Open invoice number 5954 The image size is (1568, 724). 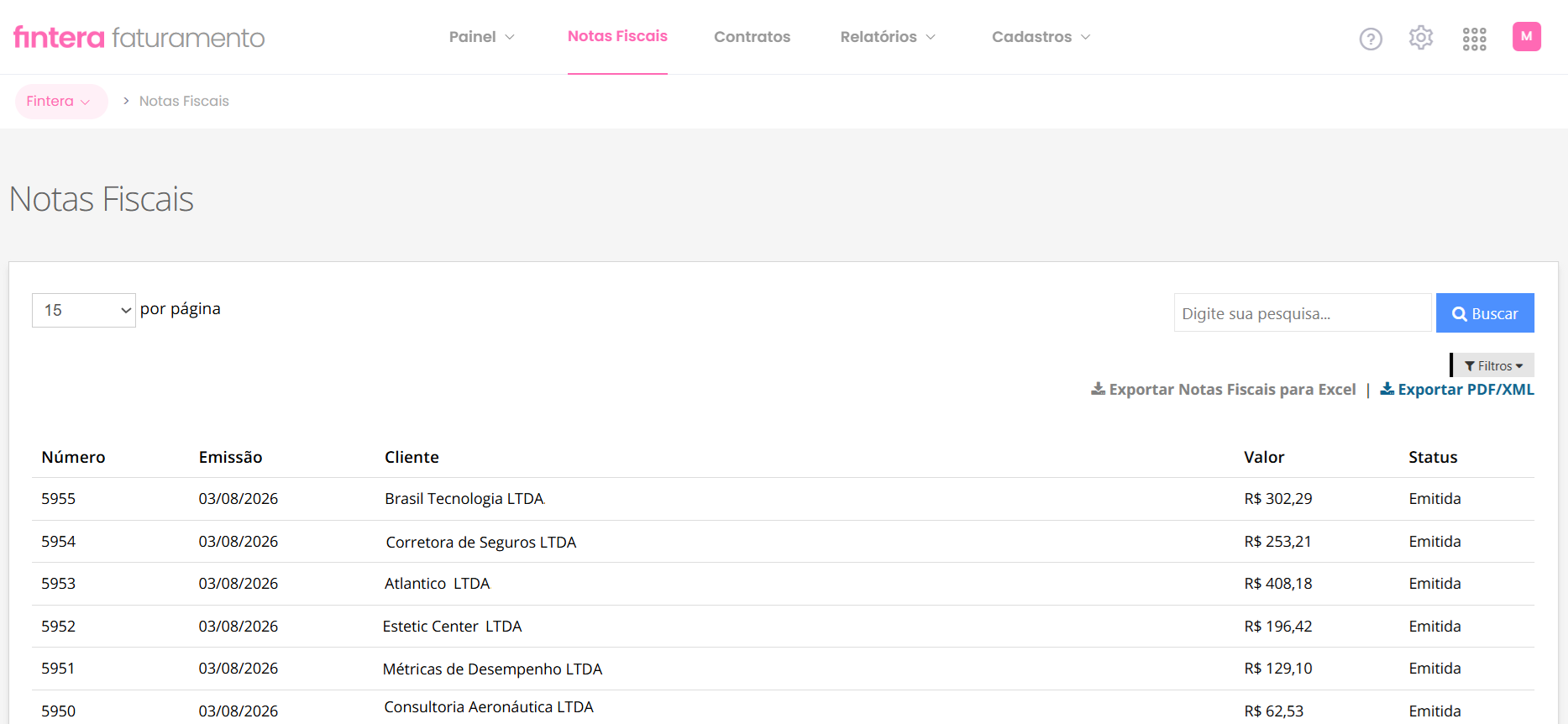58,542
